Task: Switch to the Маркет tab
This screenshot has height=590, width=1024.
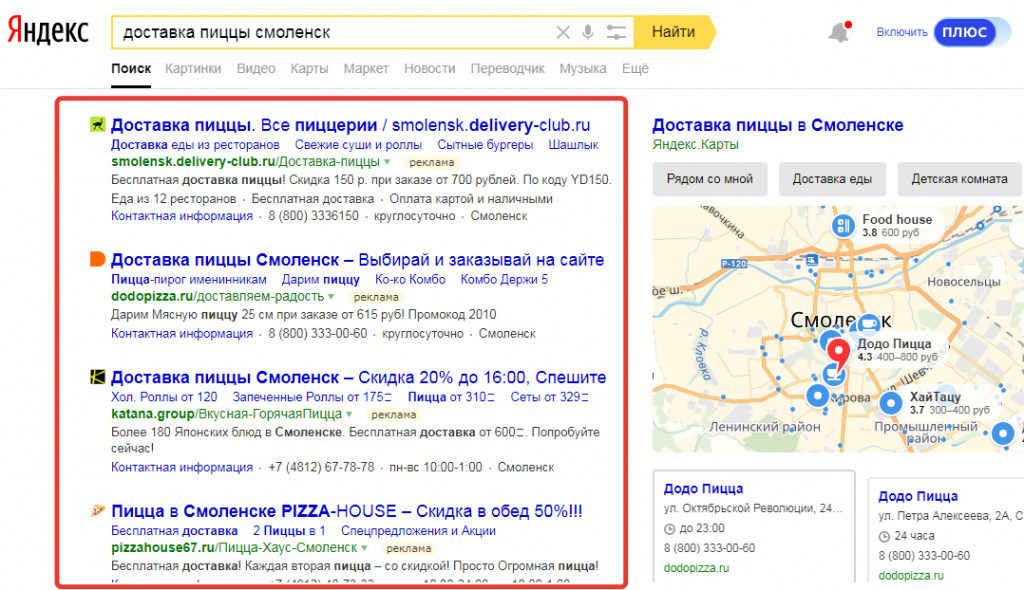Action: coord(366,69)
